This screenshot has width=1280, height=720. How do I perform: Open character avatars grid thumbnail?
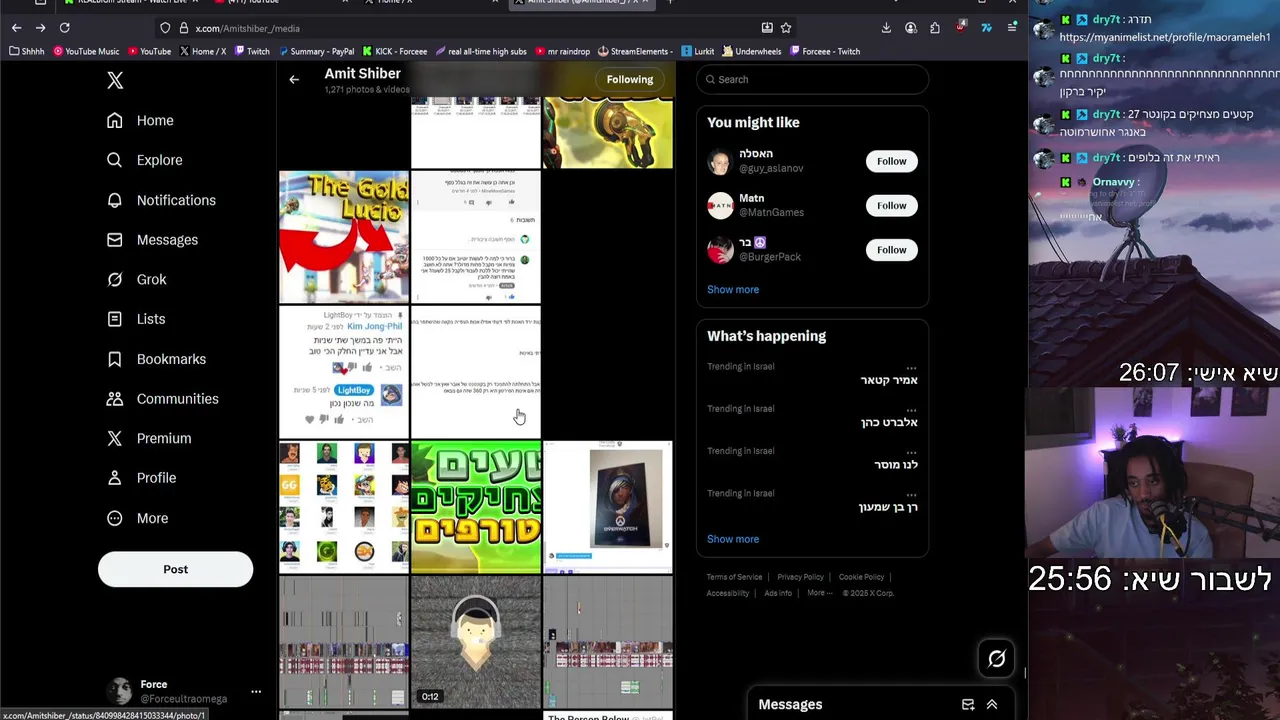tap(344, 508)
